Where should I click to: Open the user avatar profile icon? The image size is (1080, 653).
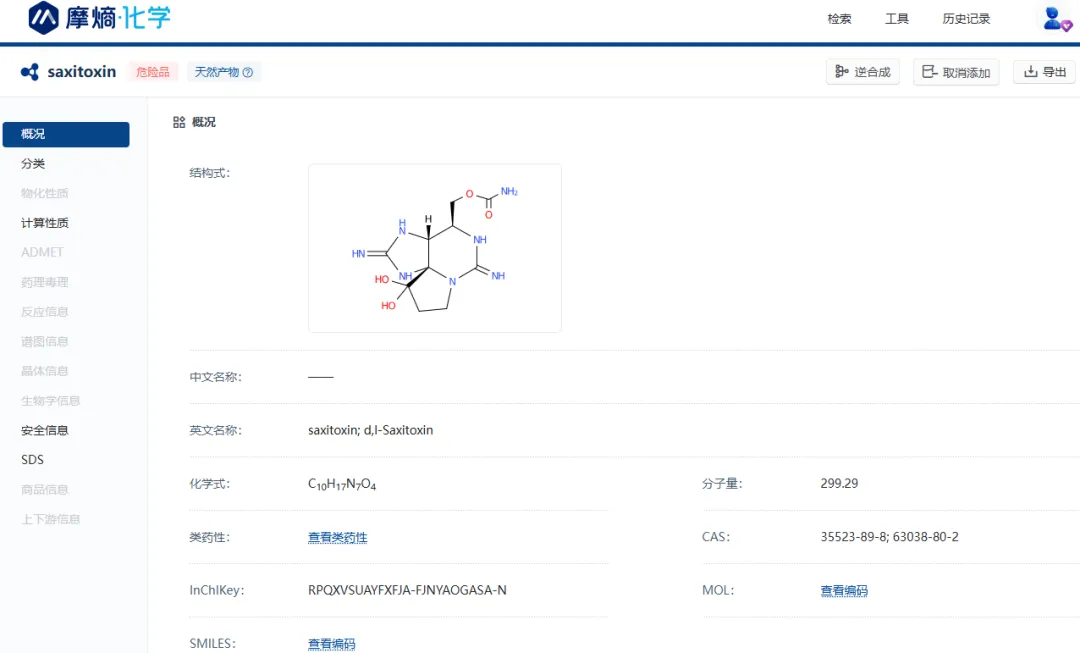point(1056,18)
